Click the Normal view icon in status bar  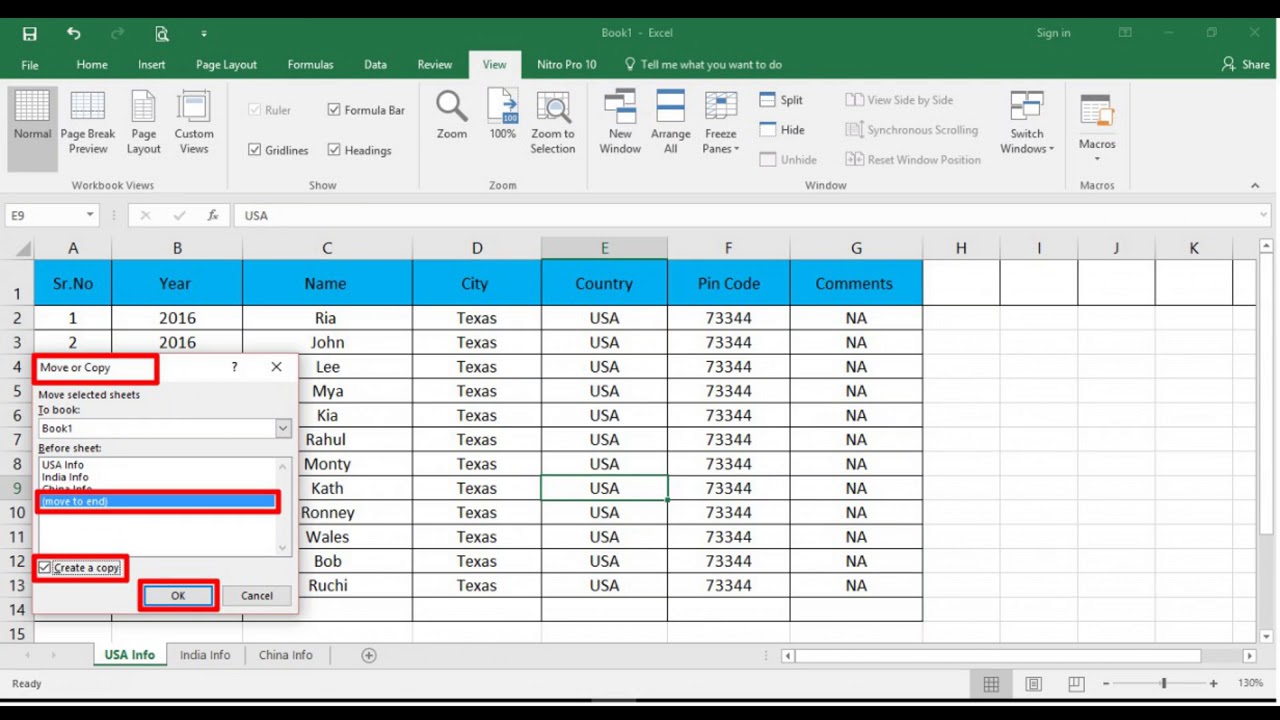(991, 684)
